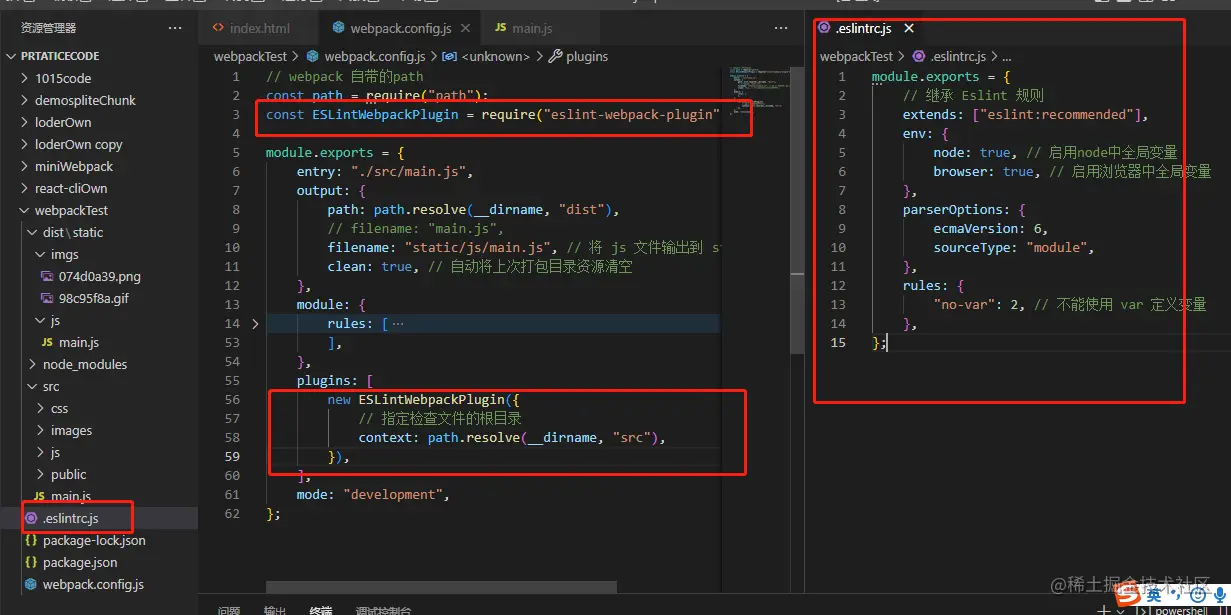This screenshot has width=1231, height=615.
Task: Expand the css folder
Action: (x=99, y=408)
